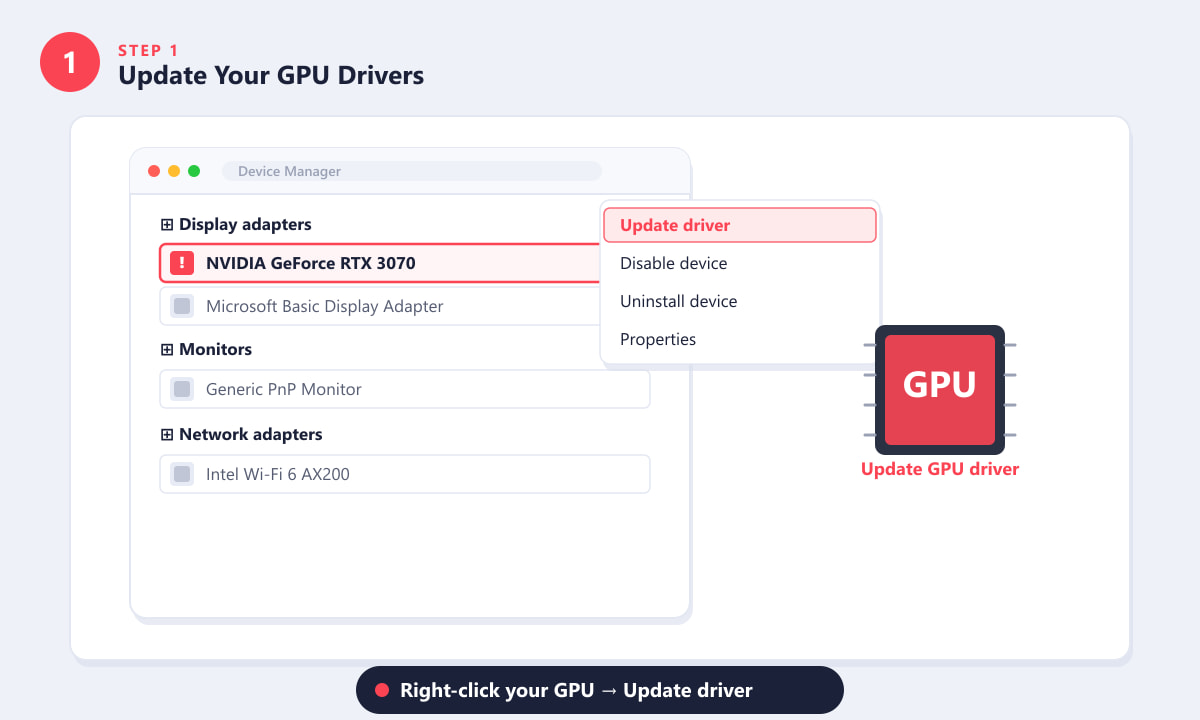Screen dimensions: 1200x720
Task: Choose Disable device from the context menu
Action: pyautogui.click(x=740, y=263)
